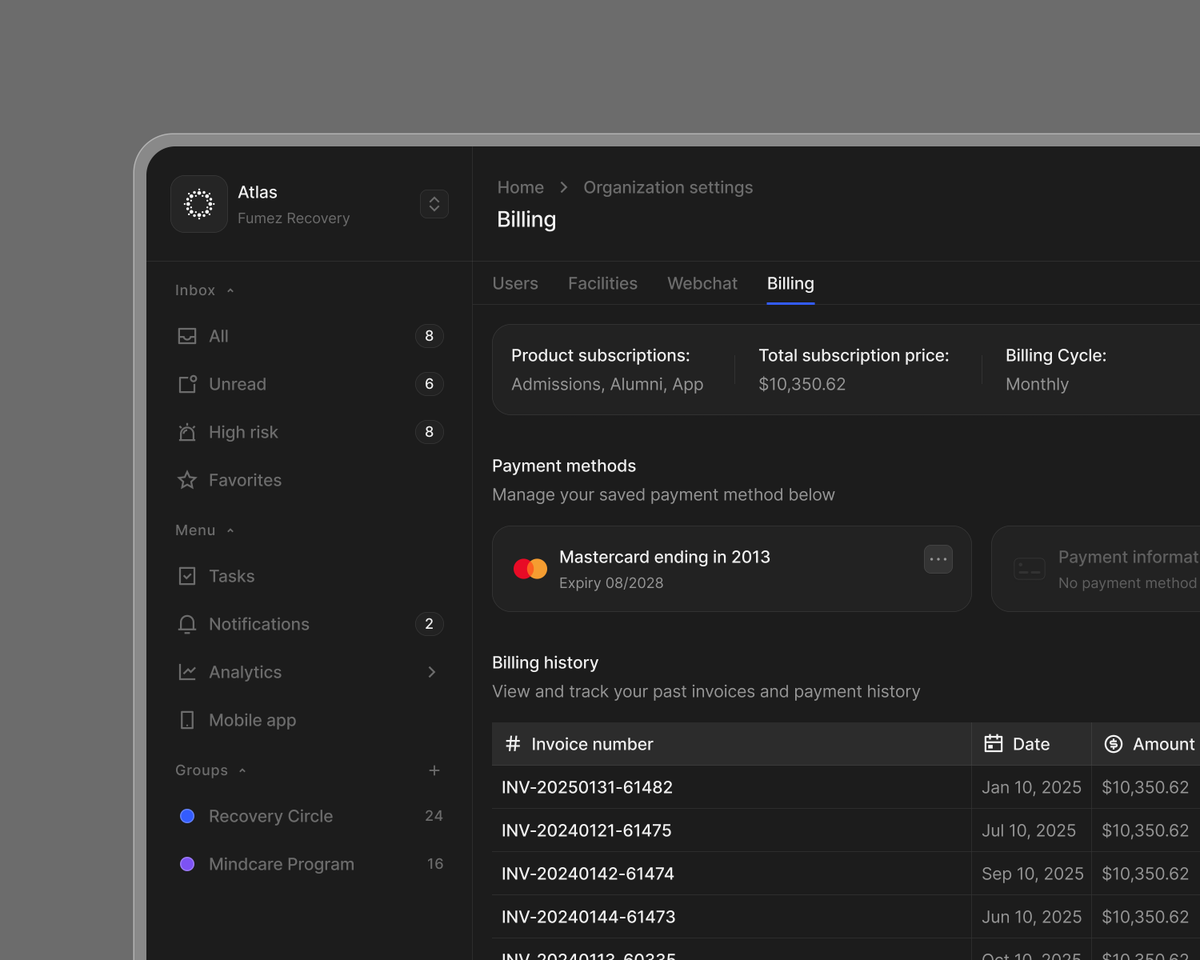Click the Unread inbox icon

pyautogui.click(x=187, y=384)
